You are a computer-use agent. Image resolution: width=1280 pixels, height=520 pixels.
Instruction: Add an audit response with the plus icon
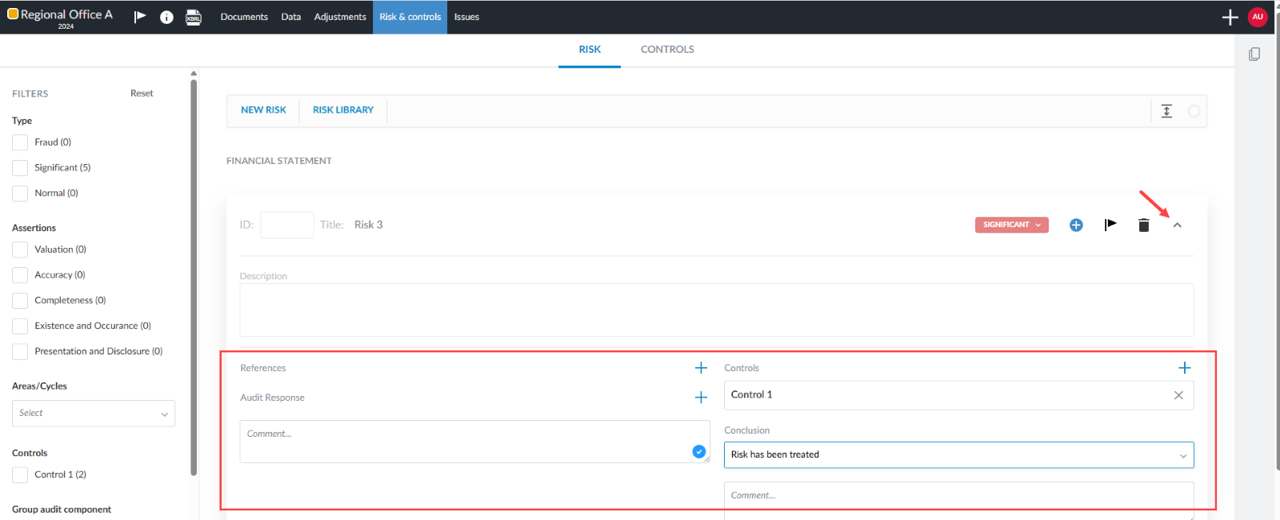click(701, 398)
